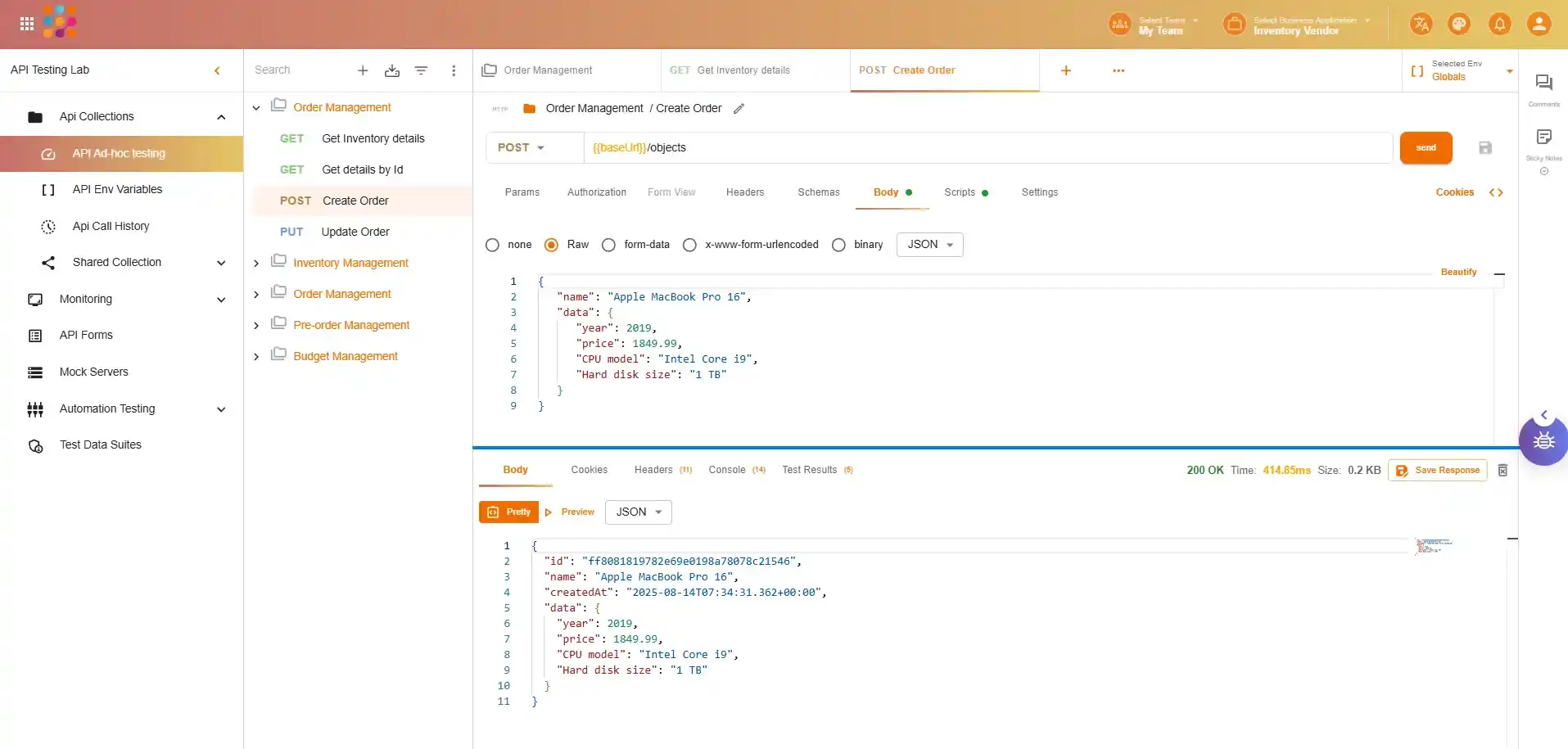Open the POST method dropdown
Screen dimensions: 1568x749
point(522,148)
